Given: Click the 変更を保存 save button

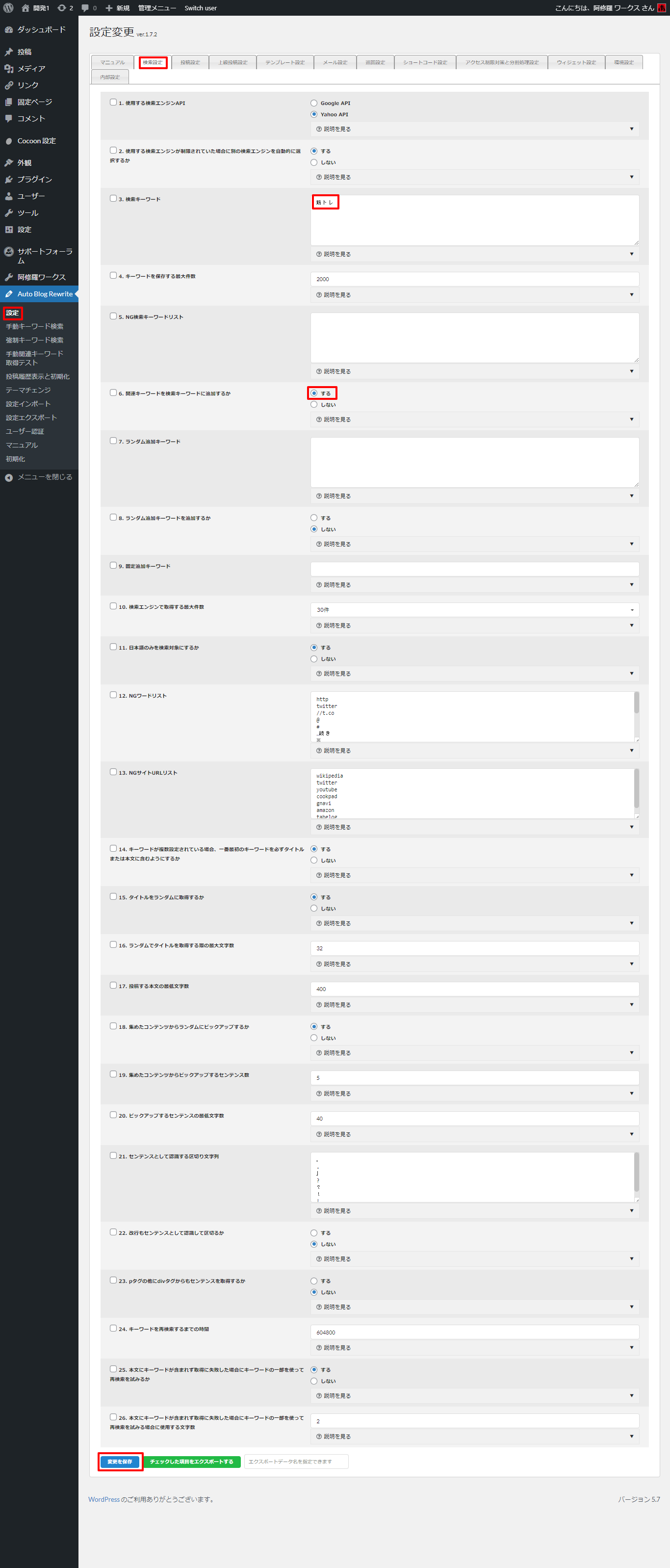Looking at the screenshot, I should [120, 1462].
